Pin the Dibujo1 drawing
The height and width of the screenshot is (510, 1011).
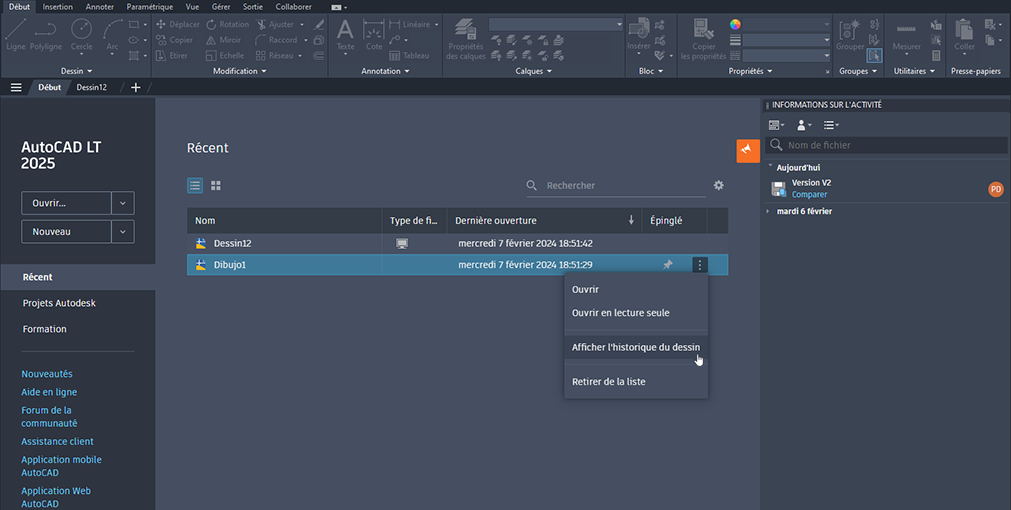[x=667, y=264]
